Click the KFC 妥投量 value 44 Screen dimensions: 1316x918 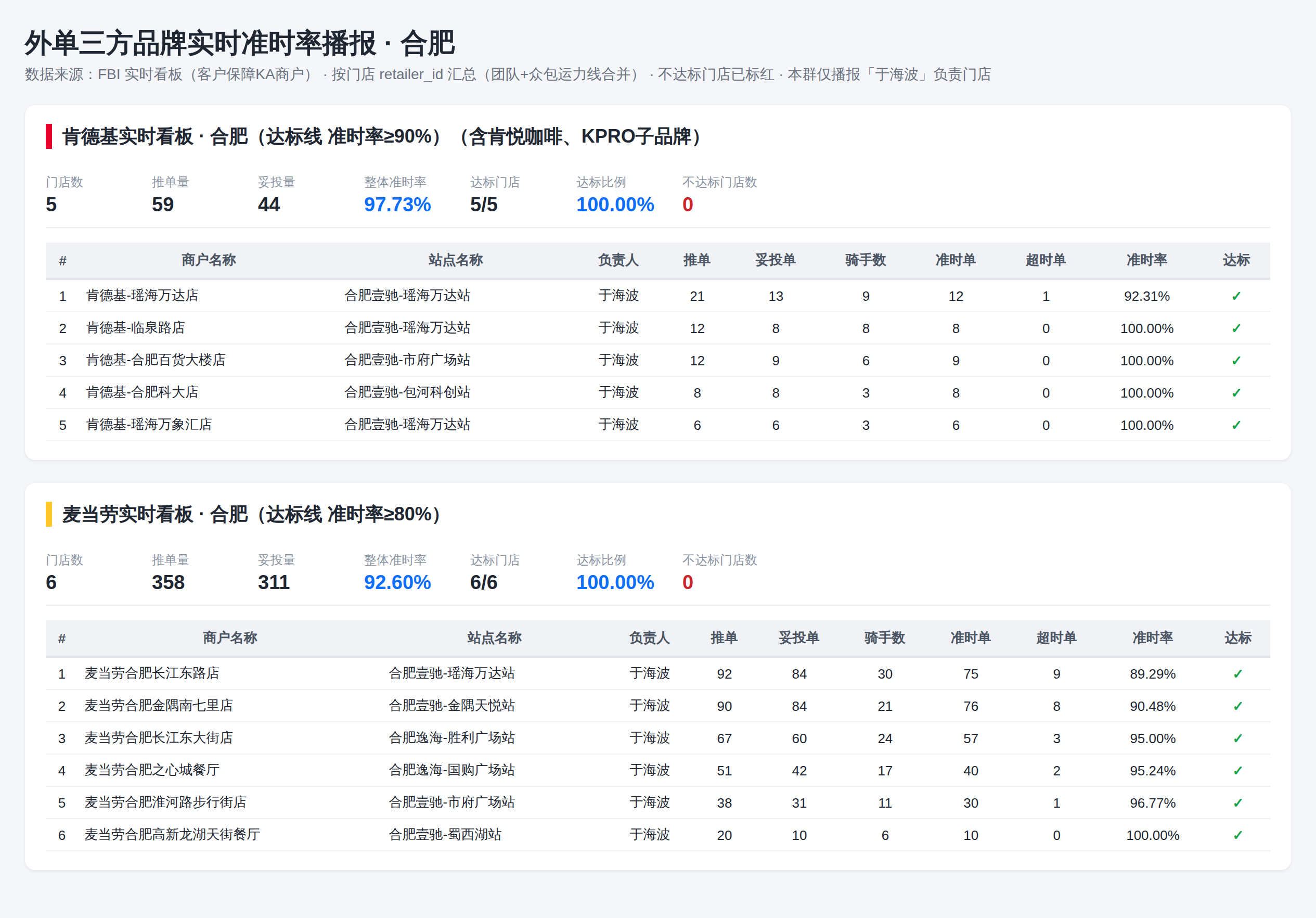pos(269,205)
